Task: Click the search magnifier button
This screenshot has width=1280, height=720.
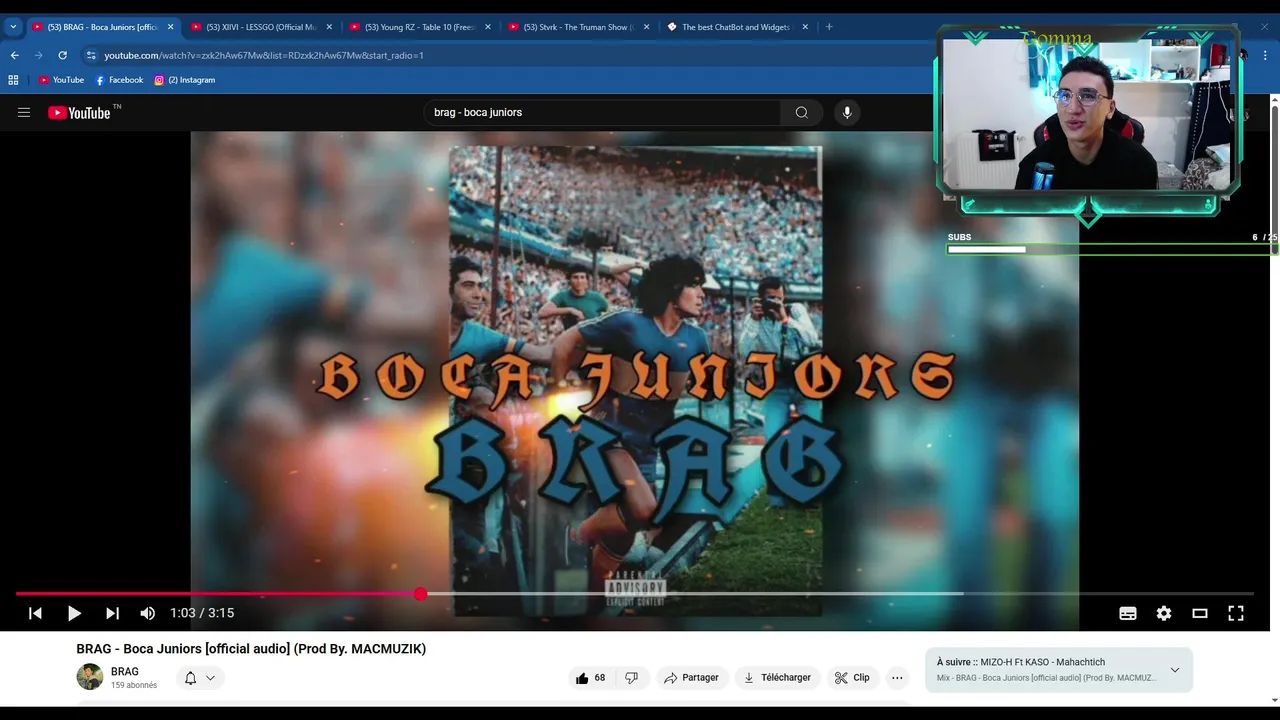Action: 801,112
